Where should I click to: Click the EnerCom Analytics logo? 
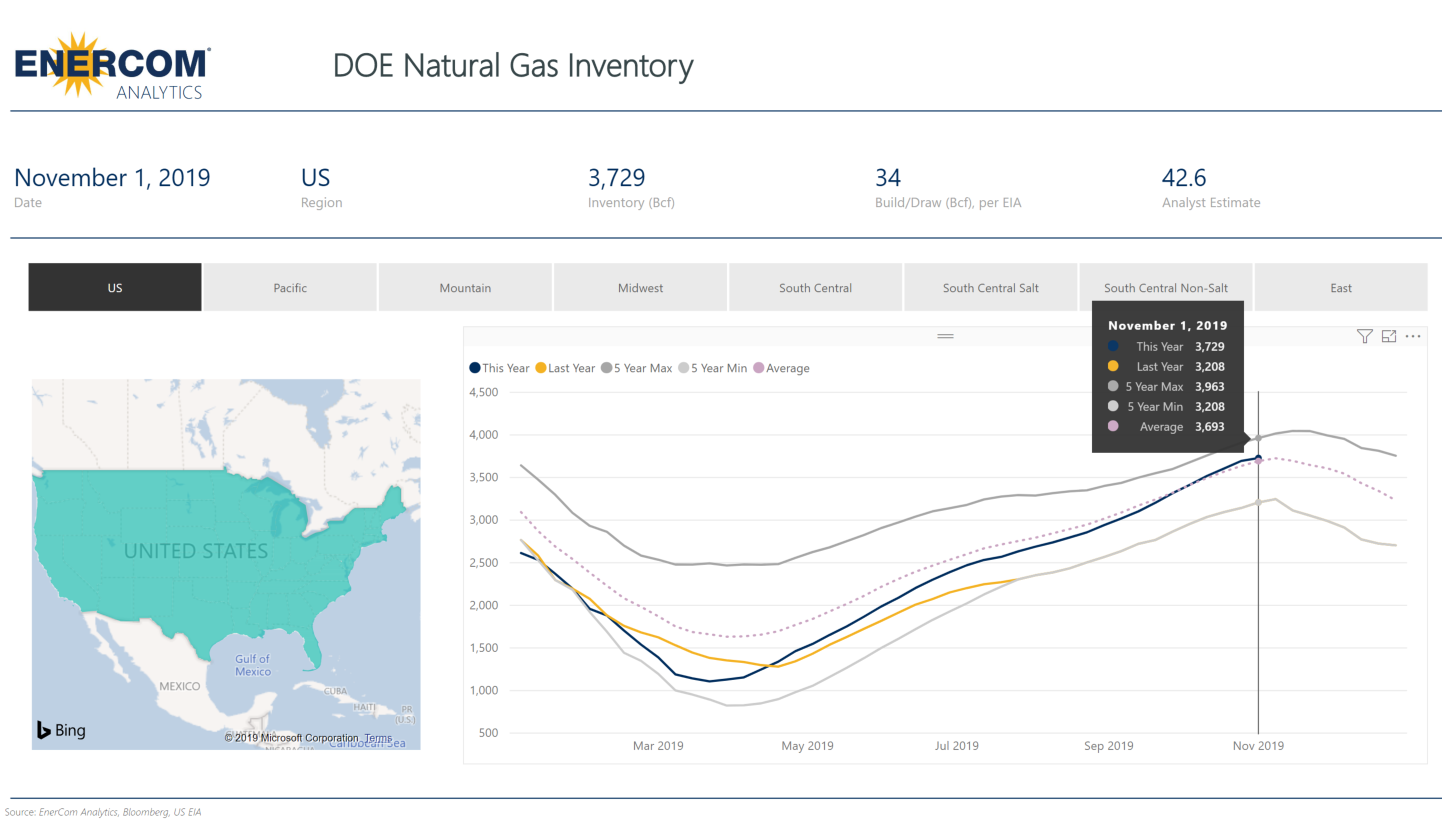pyautogui.click(x=112, y=66)
